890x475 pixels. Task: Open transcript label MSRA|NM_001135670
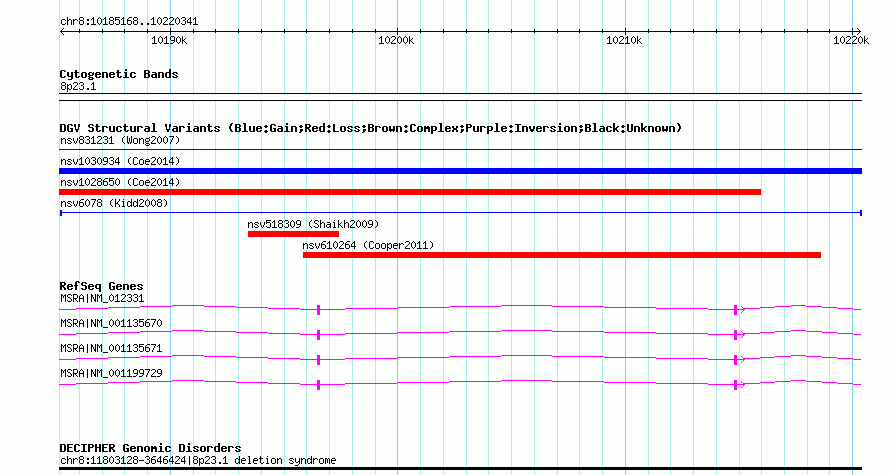(x=111, y=323)
